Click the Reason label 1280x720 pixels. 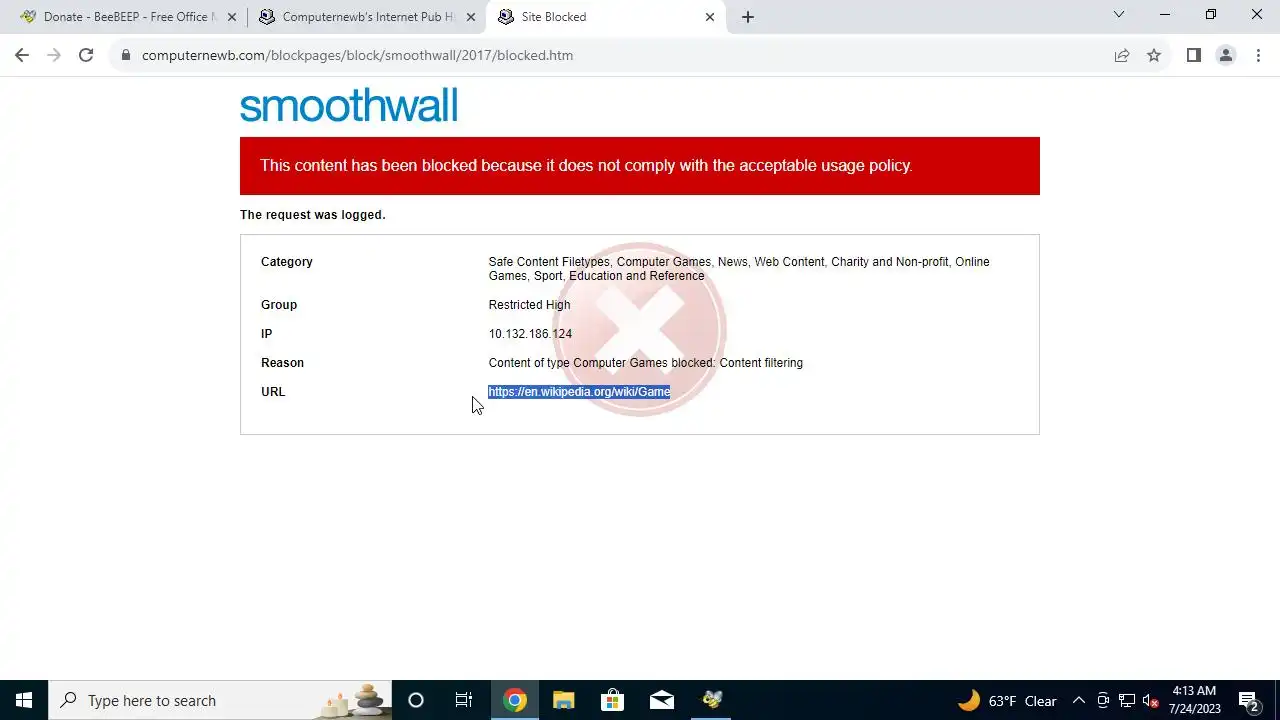[x=282, y=363]
